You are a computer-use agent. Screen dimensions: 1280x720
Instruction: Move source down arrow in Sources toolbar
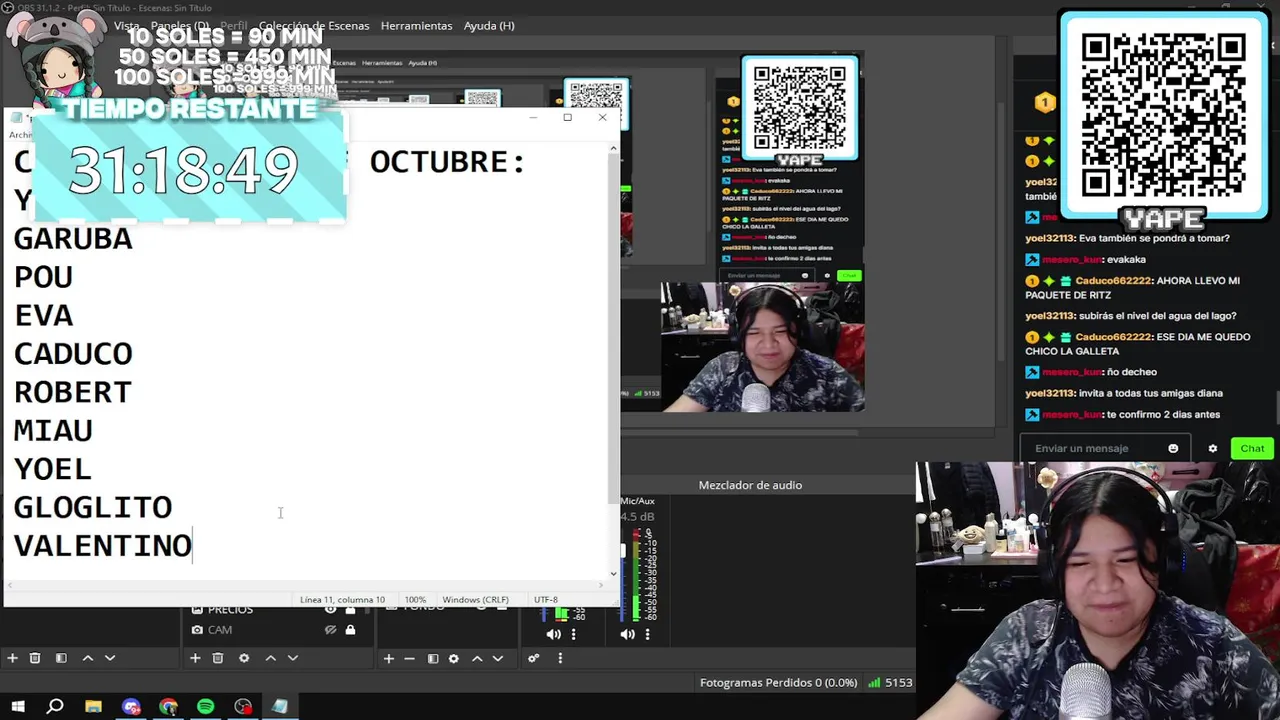(x=293, y=658)
